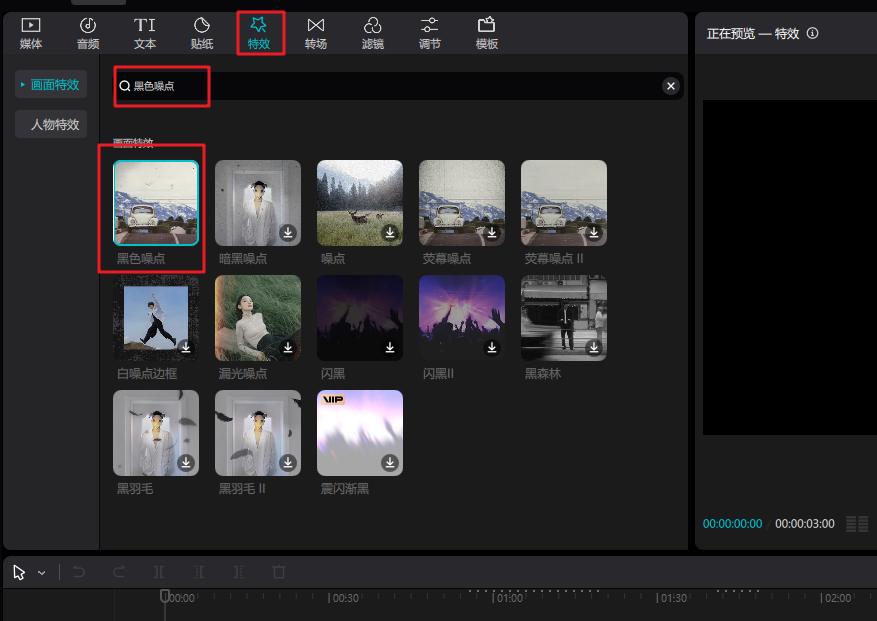Select the 荧幕噪点 II effect thumbnail
This screenshot has height=621, width=877.
point(563,203)
